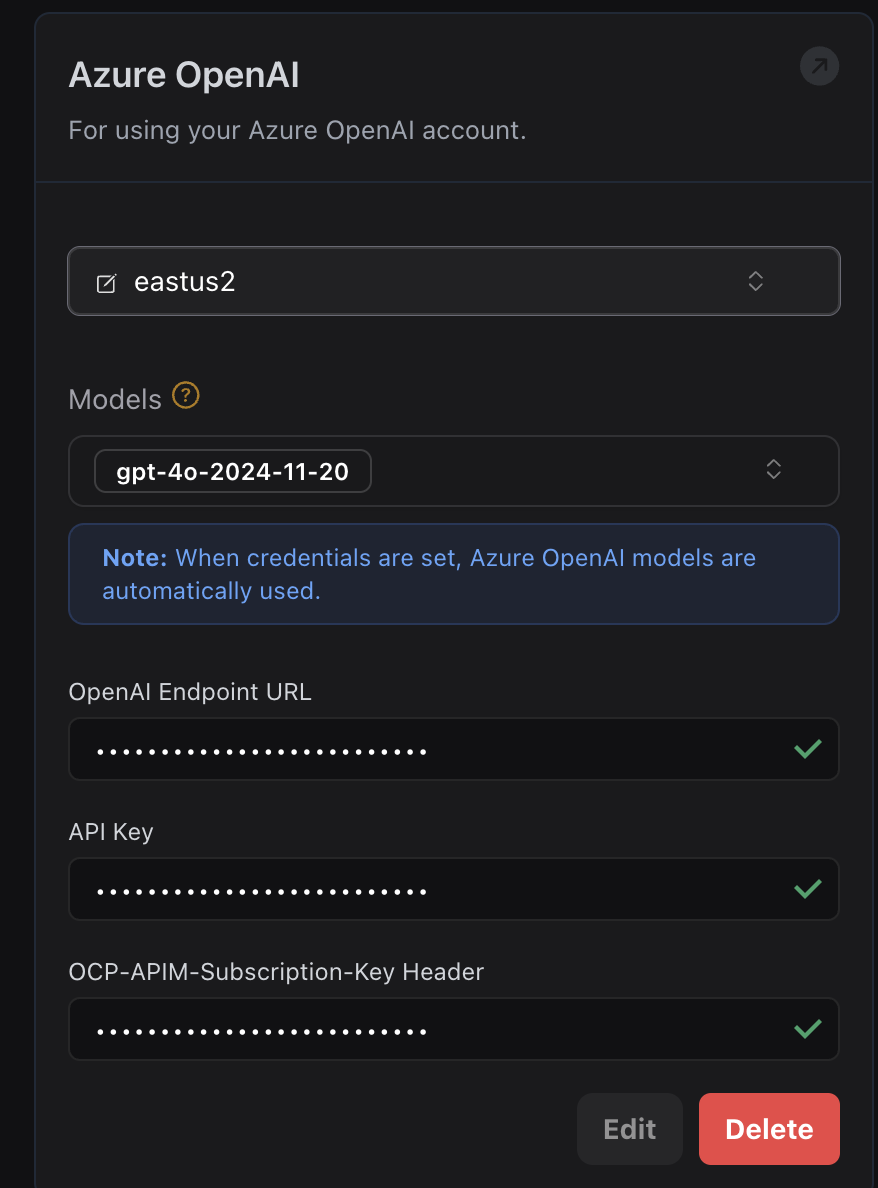
Task: Click the chevron on the Models selector
Action: pos(772,470)
